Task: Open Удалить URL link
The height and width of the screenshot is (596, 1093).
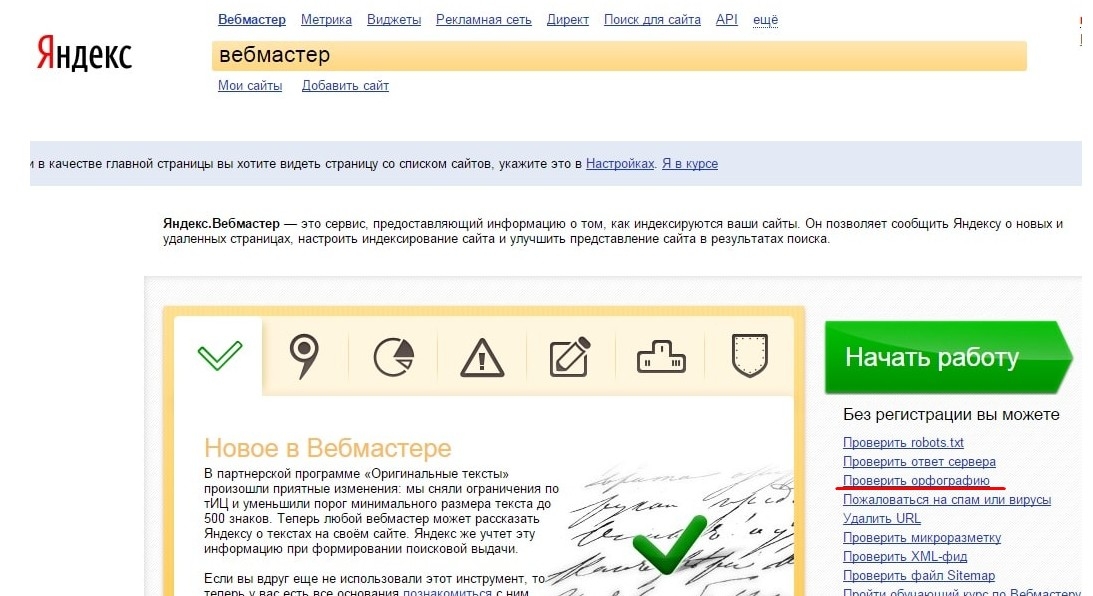Action: tap(882, 519)
